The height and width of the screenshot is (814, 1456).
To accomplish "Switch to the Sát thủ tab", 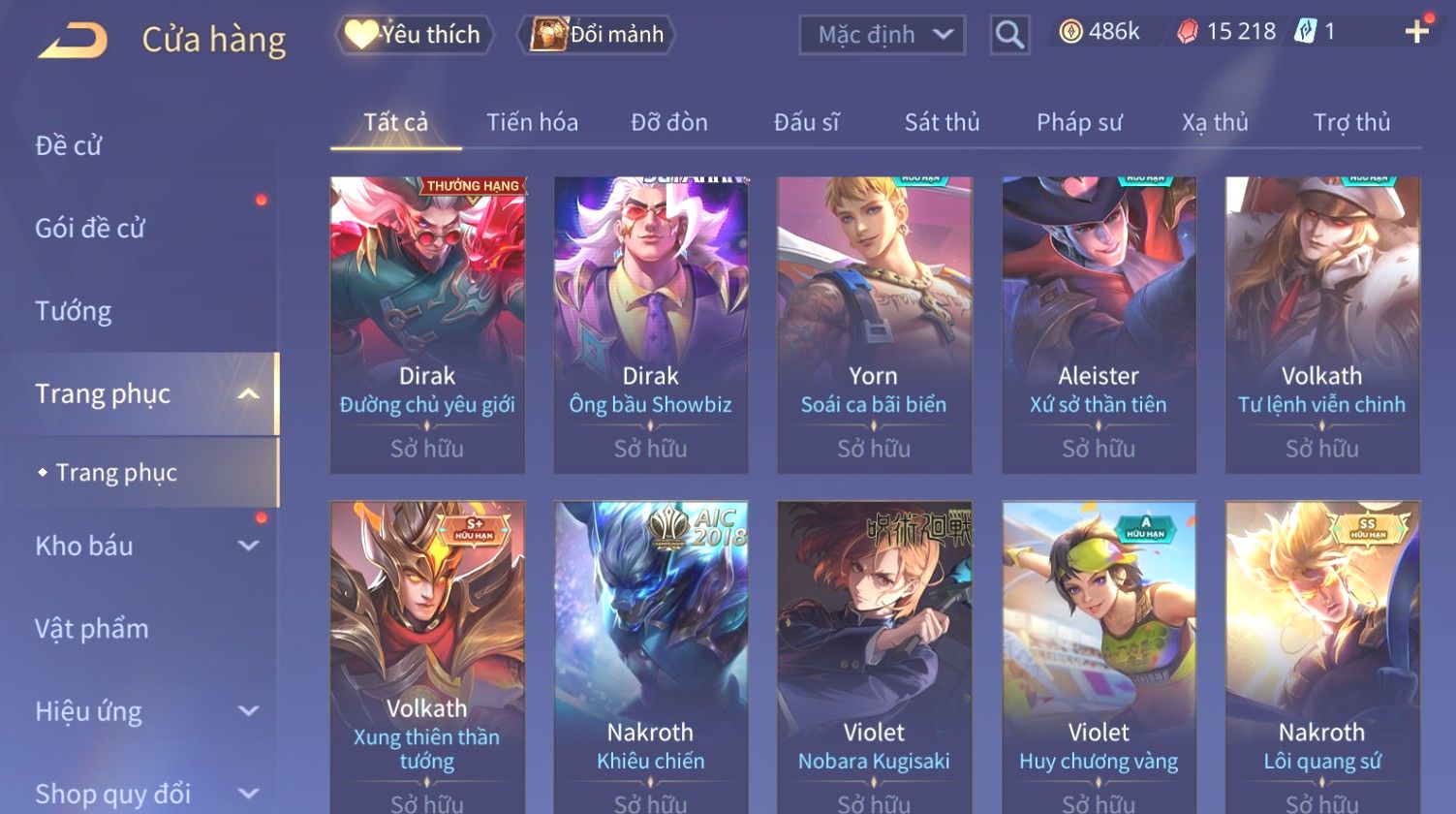I will pos(942,122).
